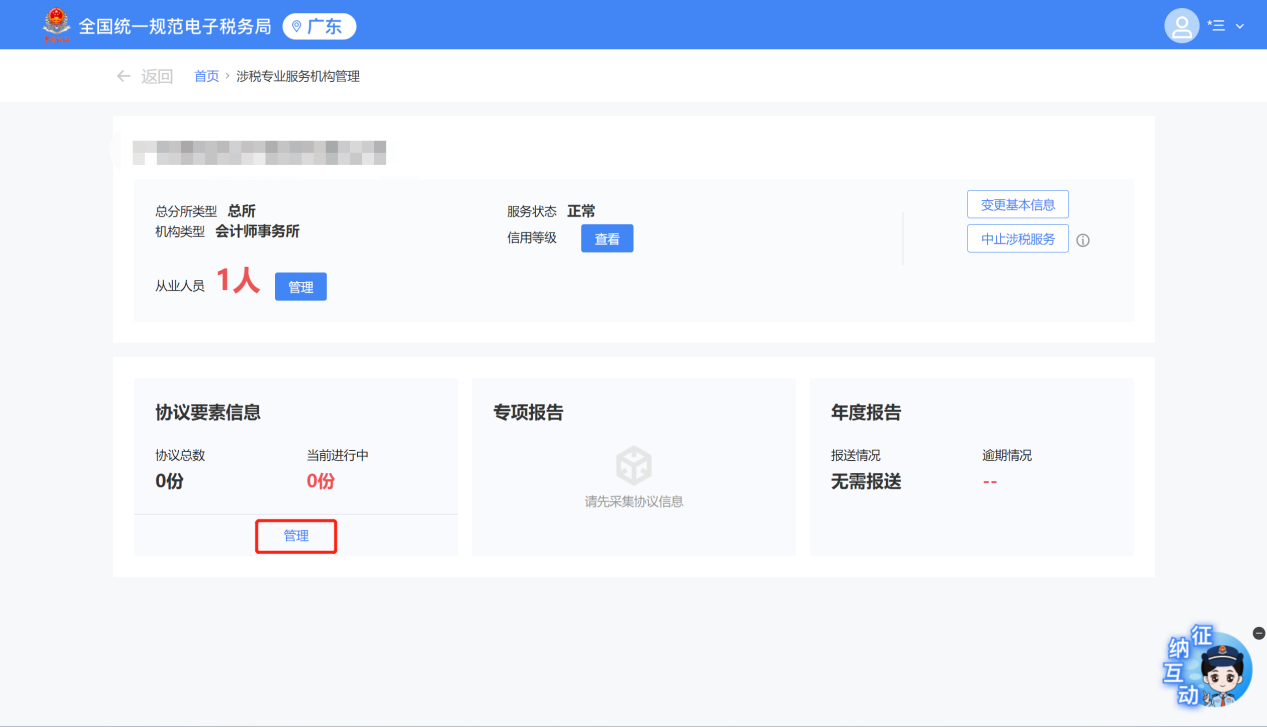Click the 全国统一规范电子税务局 title
Screen dimensions: 1267x727
coord(175,26)
